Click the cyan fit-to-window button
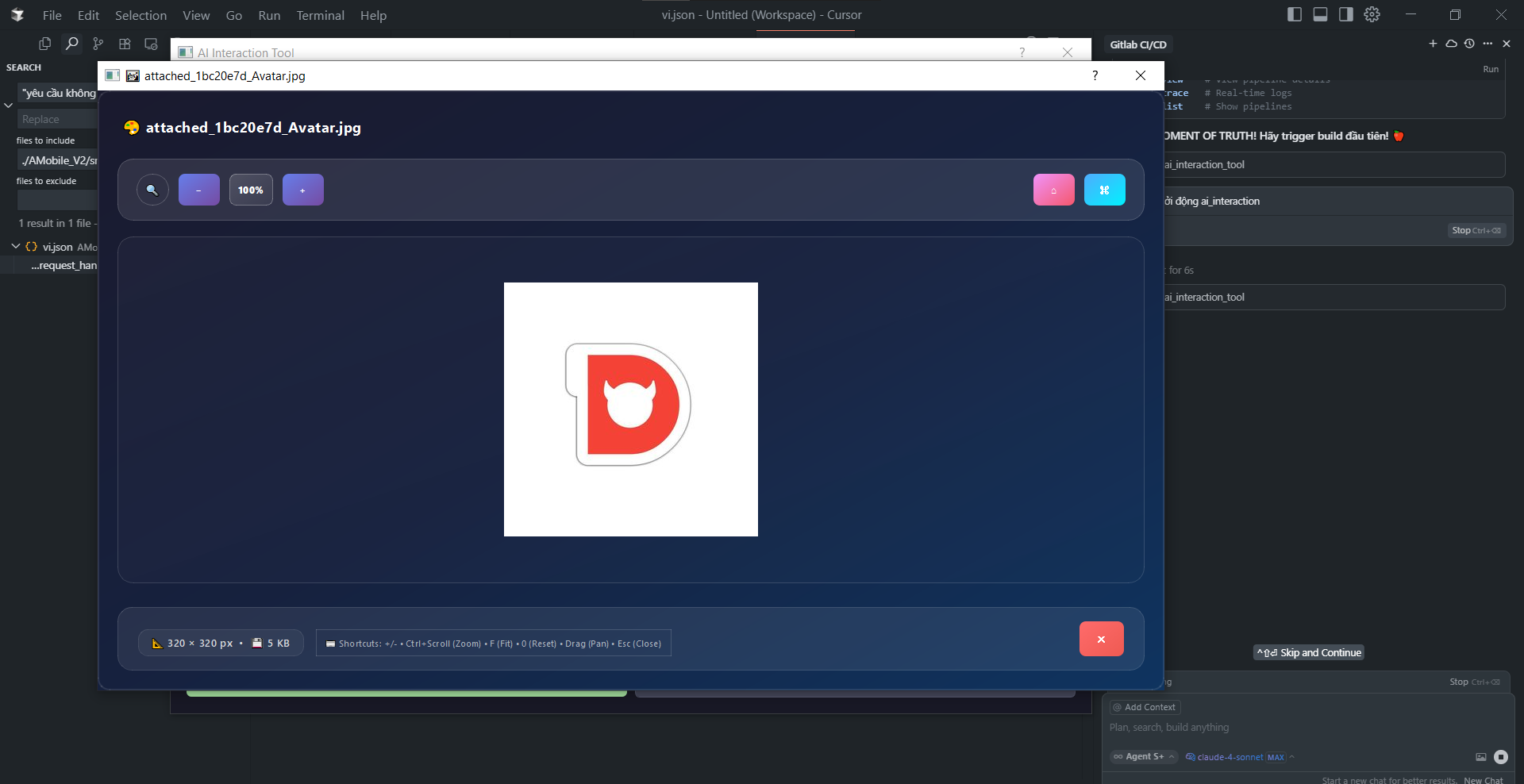 1105,190
